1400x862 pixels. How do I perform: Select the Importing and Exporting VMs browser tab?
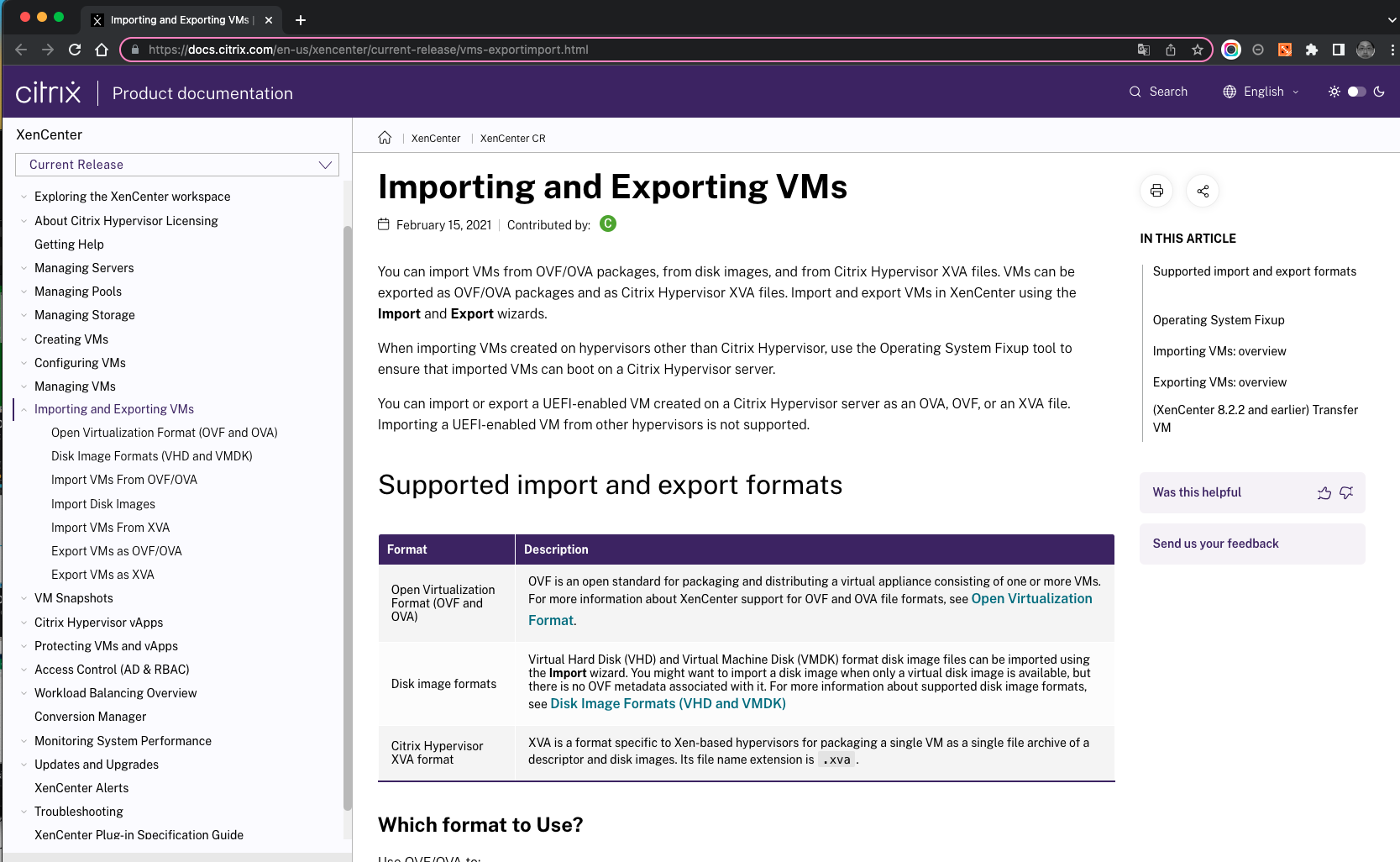click(x=181, y=19)
